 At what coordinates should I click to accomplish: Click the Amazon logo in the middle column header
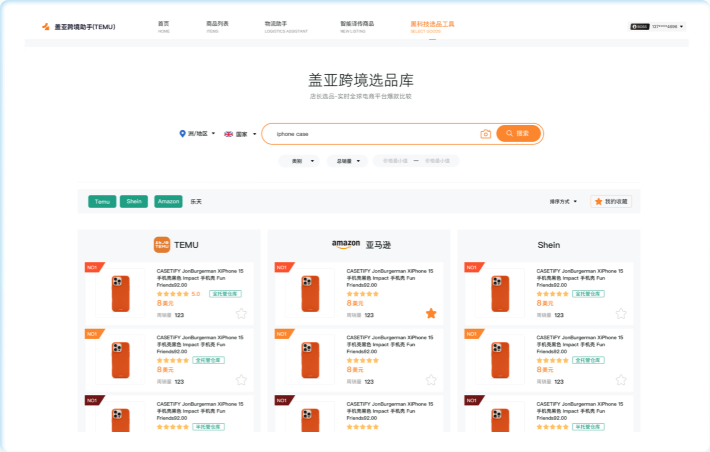(346, 243)
